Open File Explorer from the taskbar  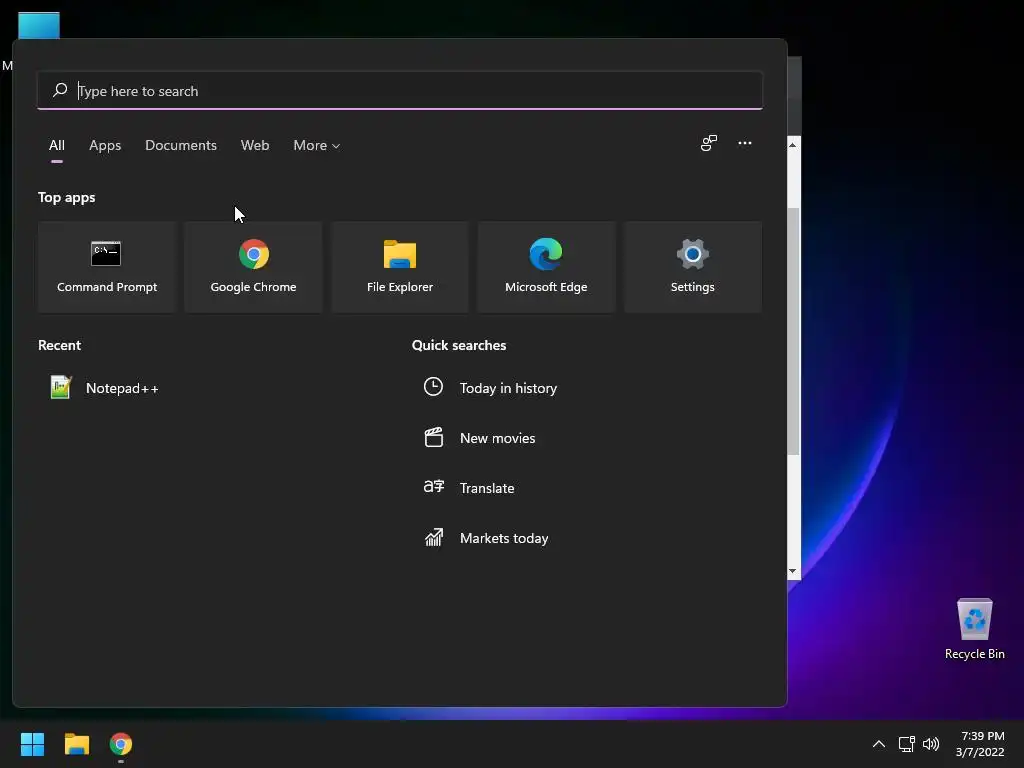[76, 744]
